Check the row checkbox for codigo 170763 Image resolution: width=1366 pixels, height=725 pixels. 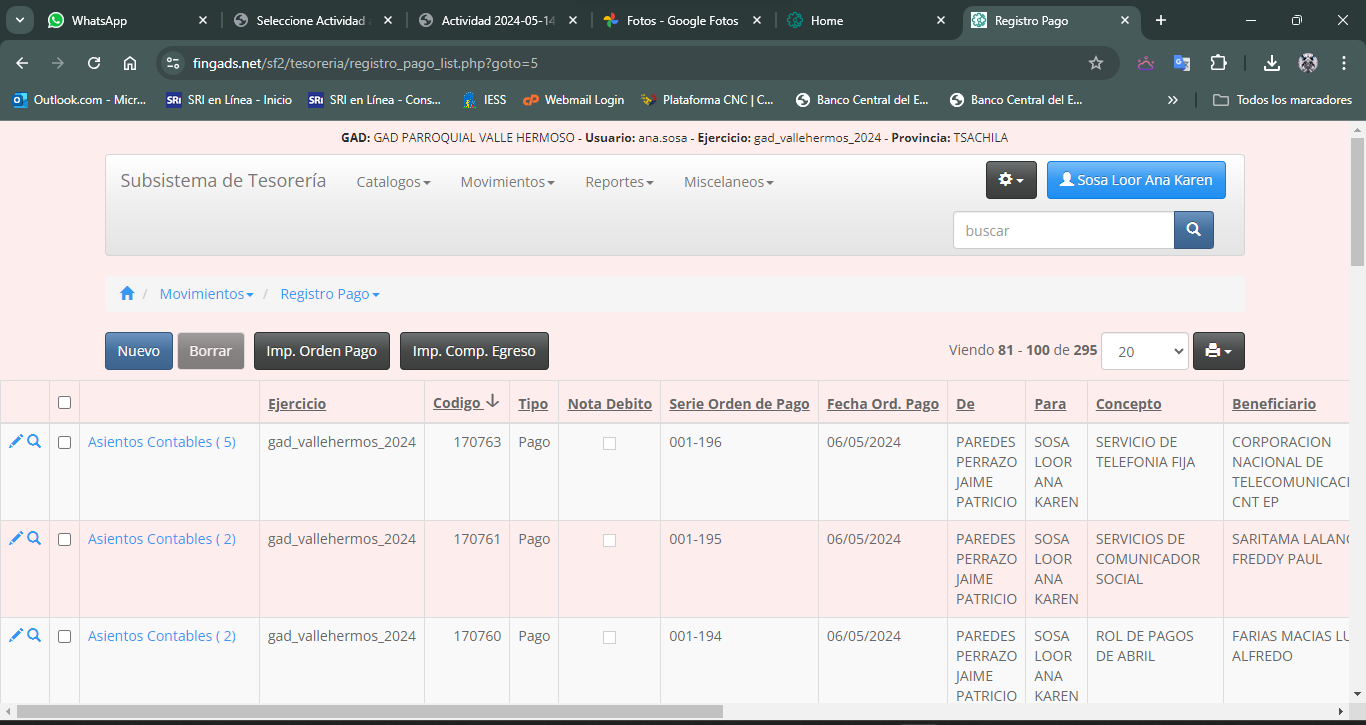[65, 442]
